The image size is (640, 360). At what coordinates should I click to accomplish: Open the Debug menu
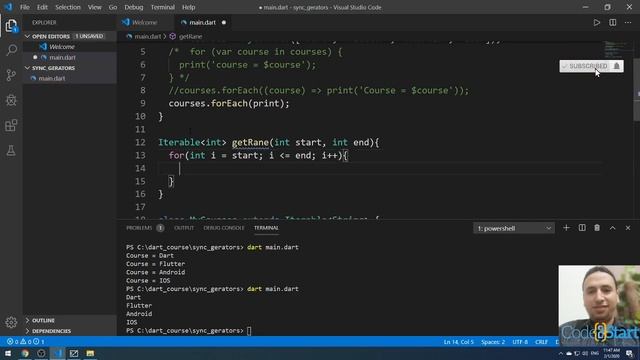(134, 7)
